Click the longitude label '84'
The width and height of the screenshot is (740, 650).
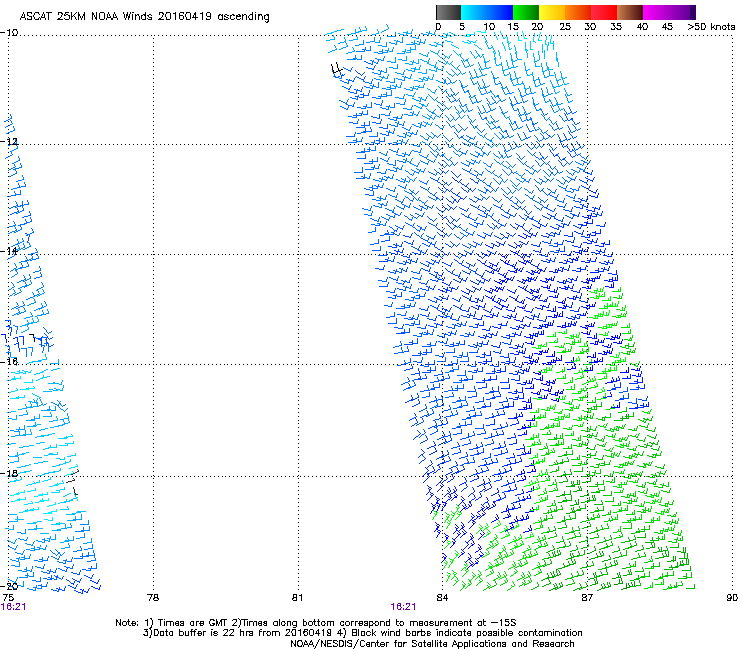[x=442, y=598]
